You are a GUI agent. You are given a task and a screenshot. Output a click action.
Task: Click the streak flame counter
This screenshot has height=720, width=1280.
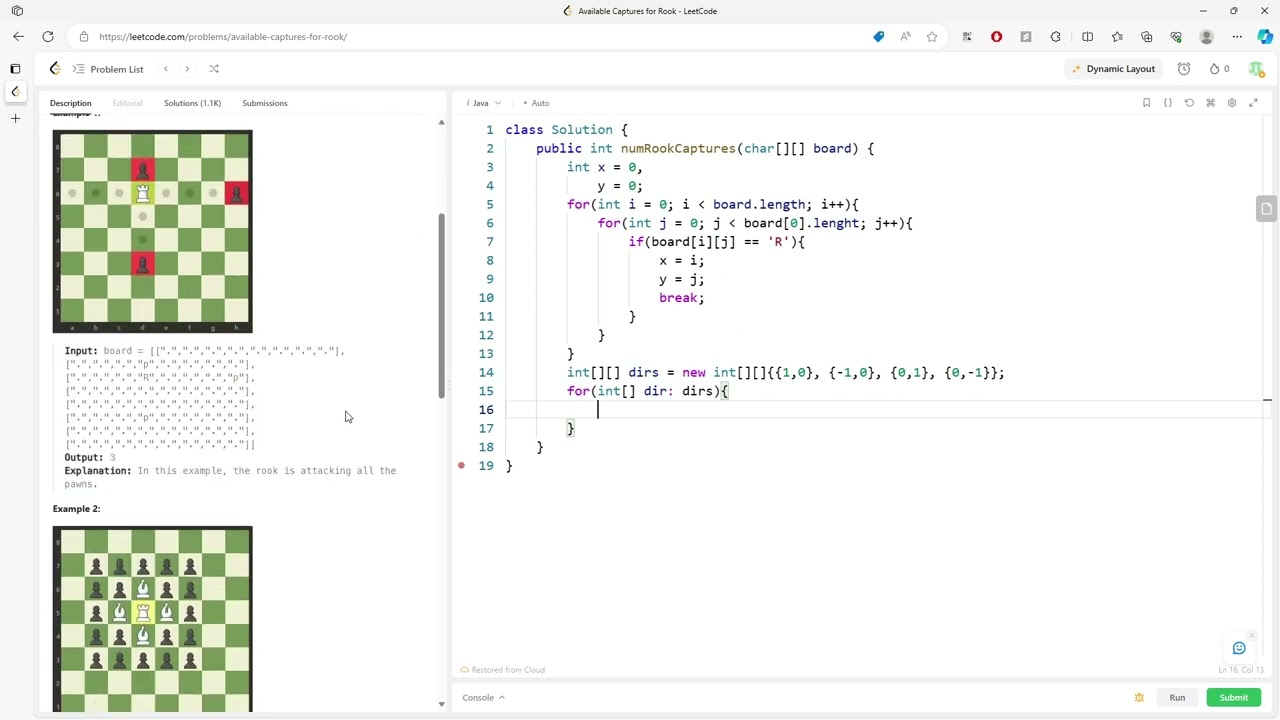tap(1219, 69)
